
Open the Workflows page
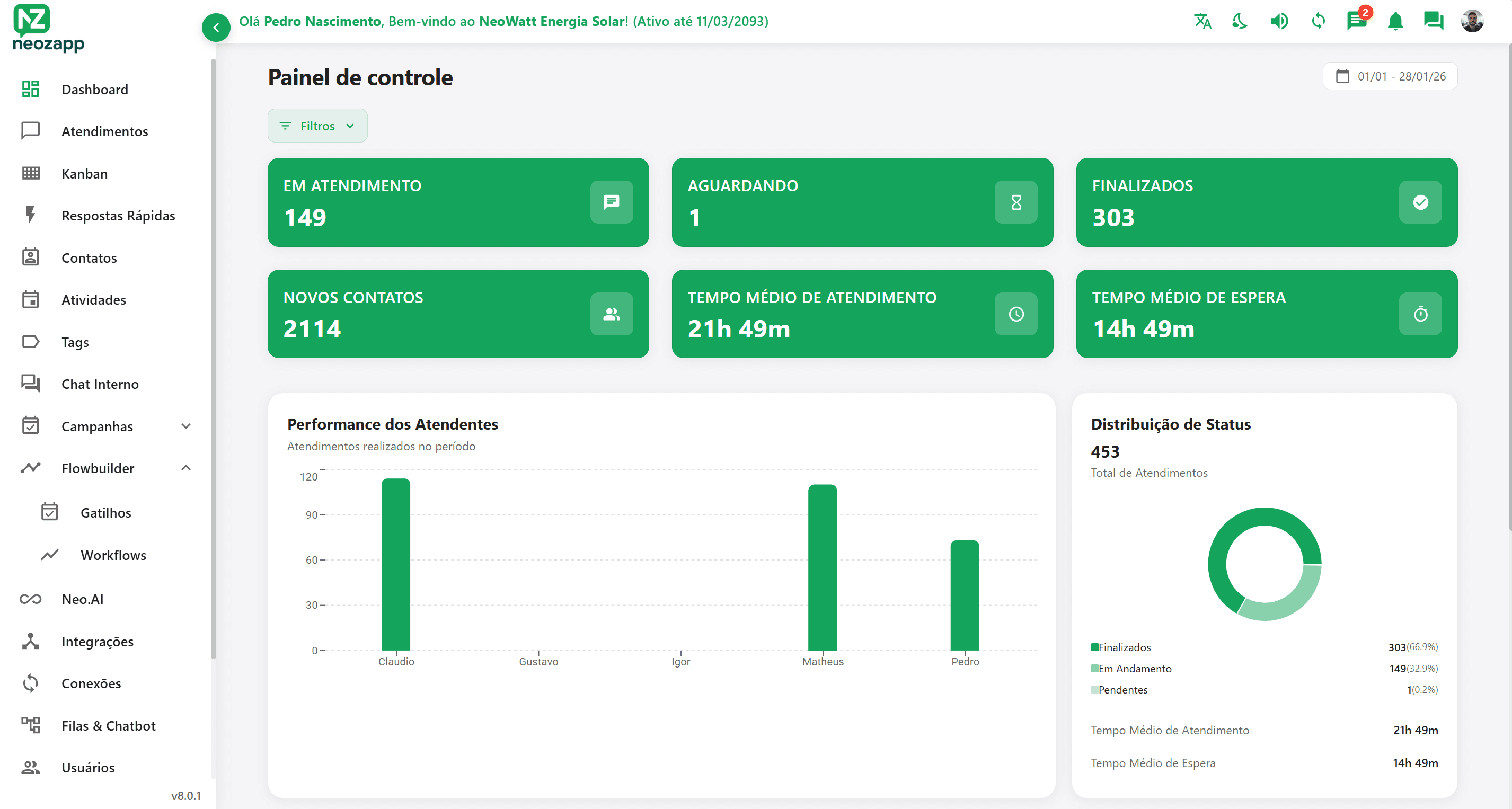pyautogui.click(x=113, y=554)
